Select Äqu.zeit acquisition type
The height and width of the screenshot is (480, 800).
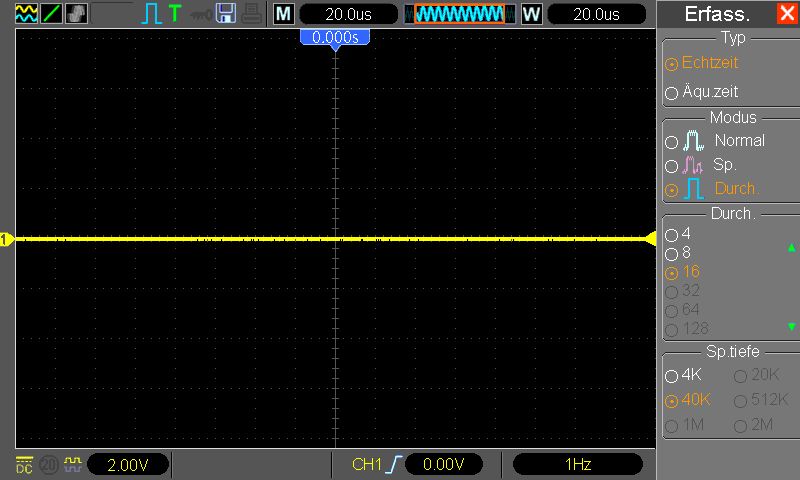click(702, 92)
